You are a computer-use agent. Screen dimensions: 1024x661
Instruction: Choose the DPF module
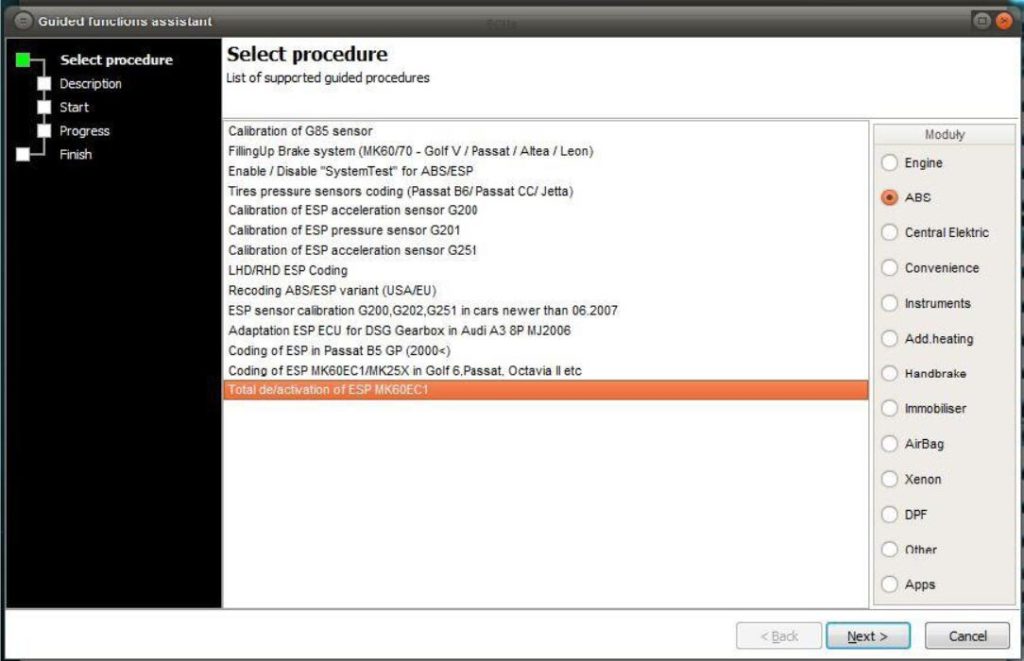[889, 514]
